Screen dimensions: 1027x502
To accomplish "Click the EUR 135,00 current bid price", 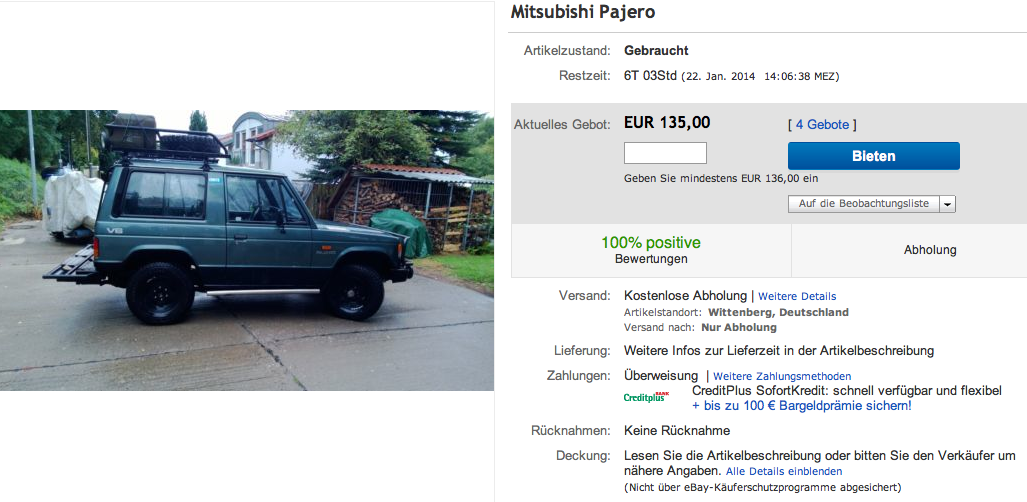I will tap(667, 123).
